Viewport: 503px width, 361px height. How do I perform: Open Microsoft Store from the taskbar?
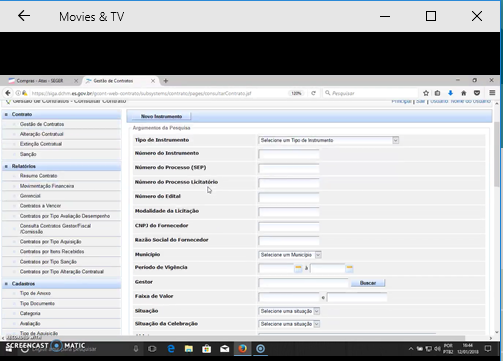[x=207, y=349]
